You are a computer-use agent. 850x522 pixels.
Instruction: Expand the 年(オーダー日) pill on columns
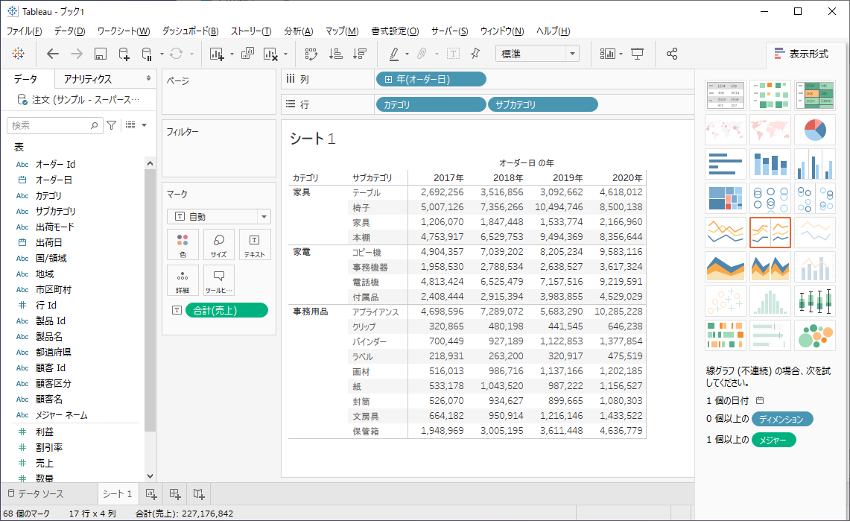point(388,80)
